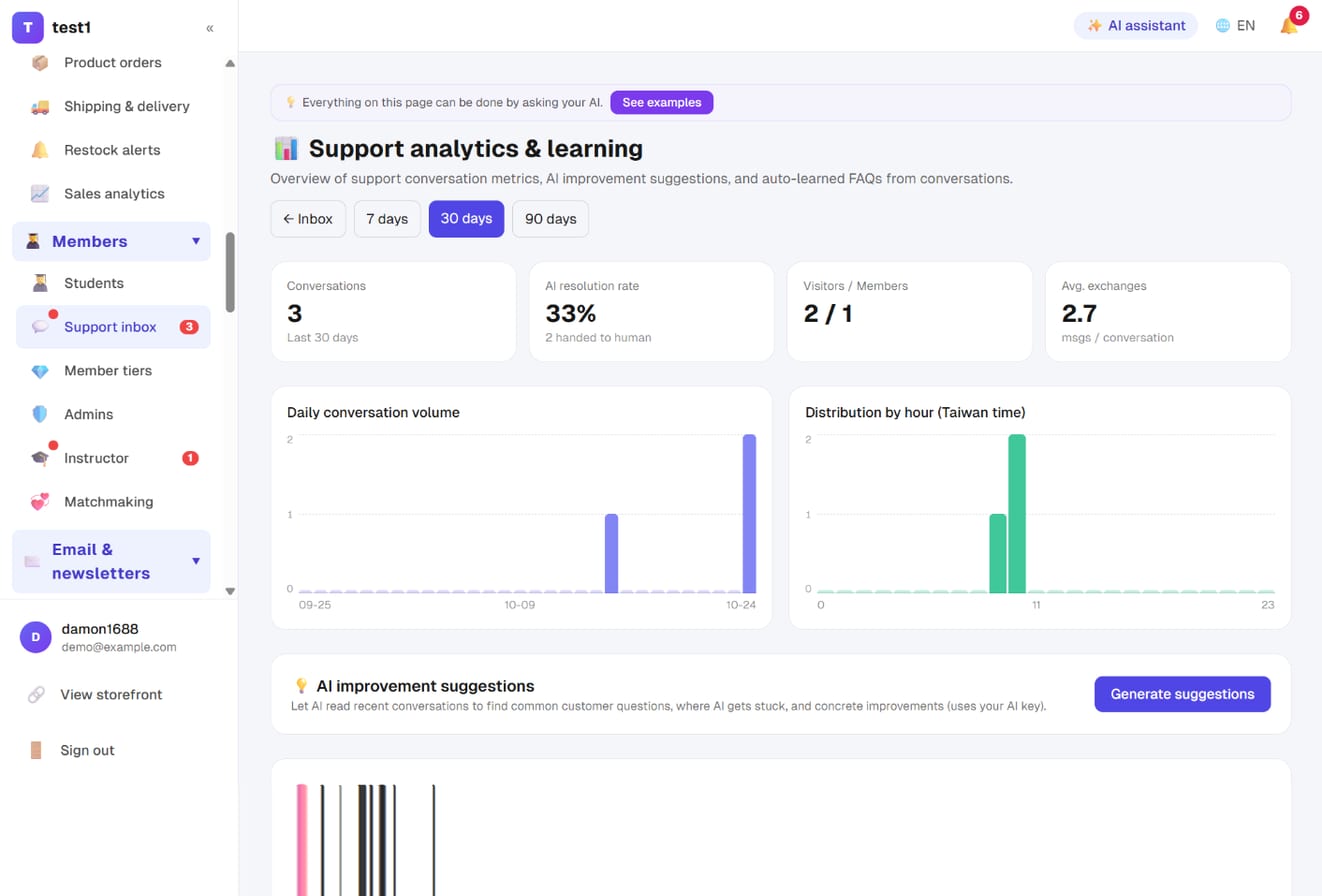Viewport: 1322px width, 896px height.
Task: Open the AI assistant
Action: tap(1136, 26)
